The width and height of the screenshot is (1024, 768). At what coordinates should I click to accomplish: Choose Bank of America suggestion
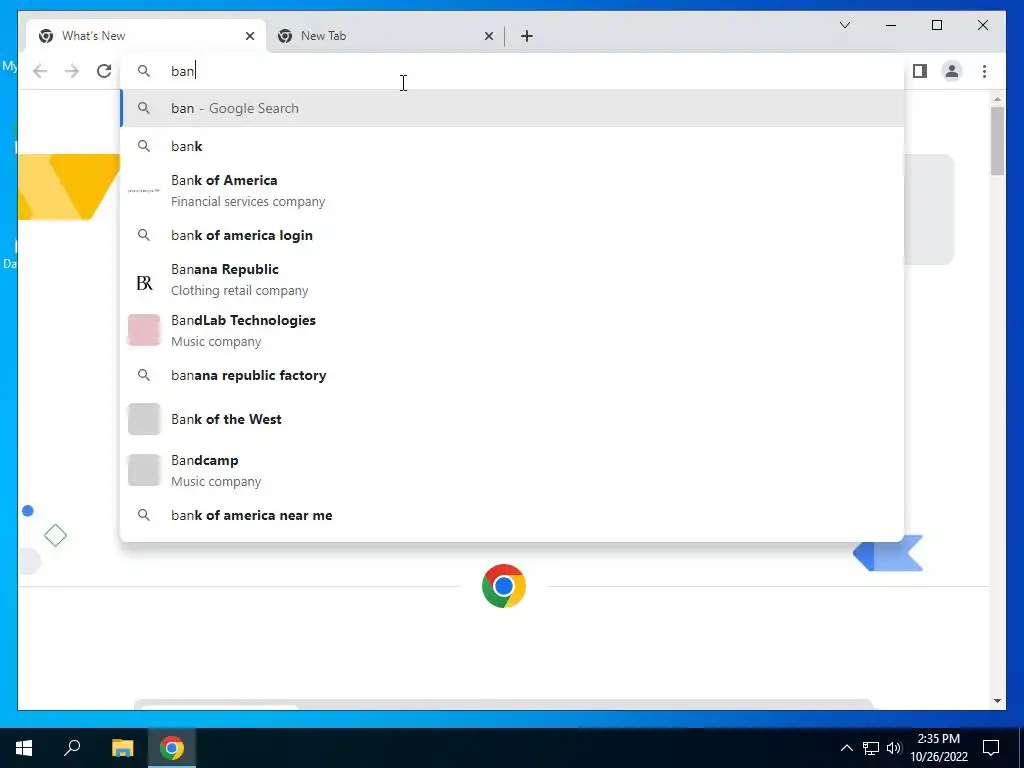(512, 191)
